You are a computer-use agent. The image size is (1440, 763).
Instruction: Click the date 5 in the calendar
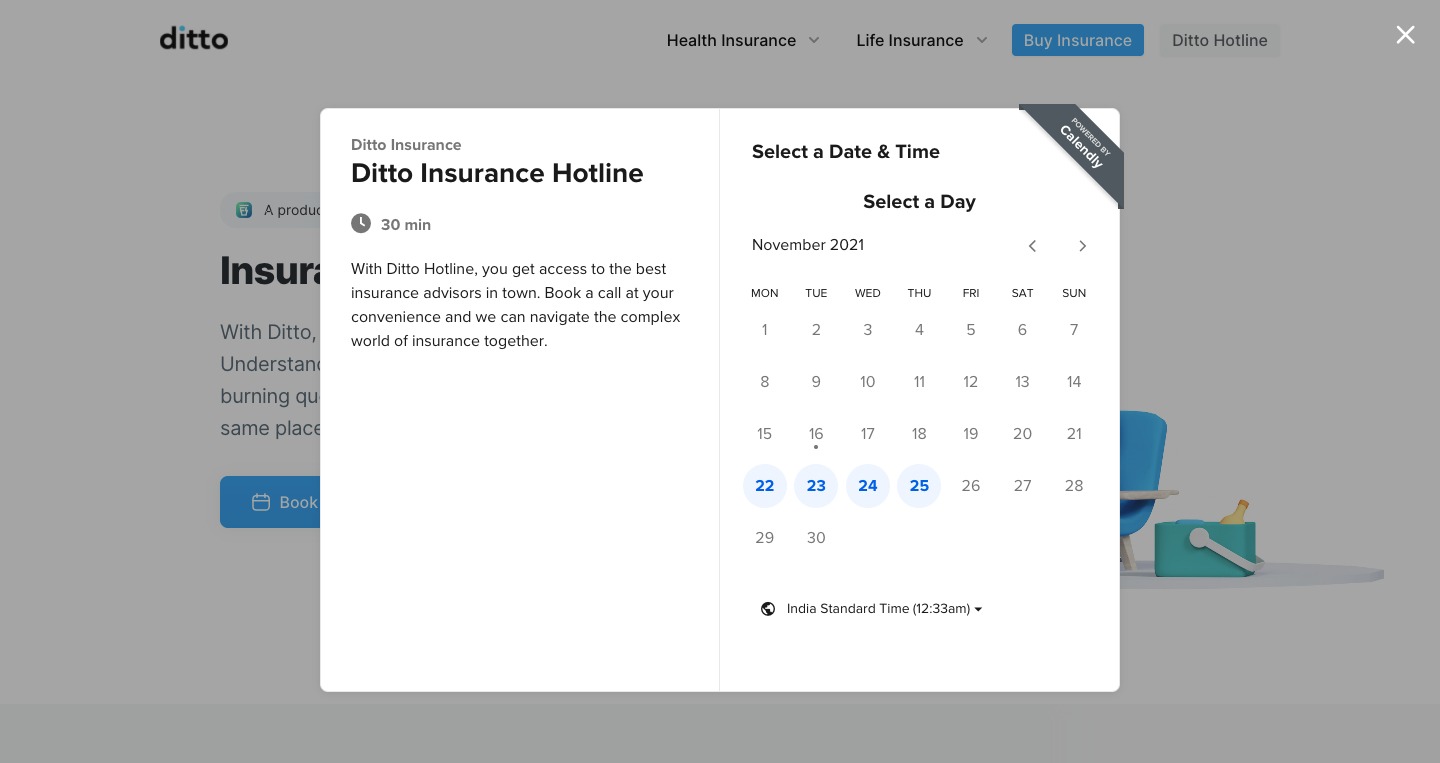click(971, 330)
